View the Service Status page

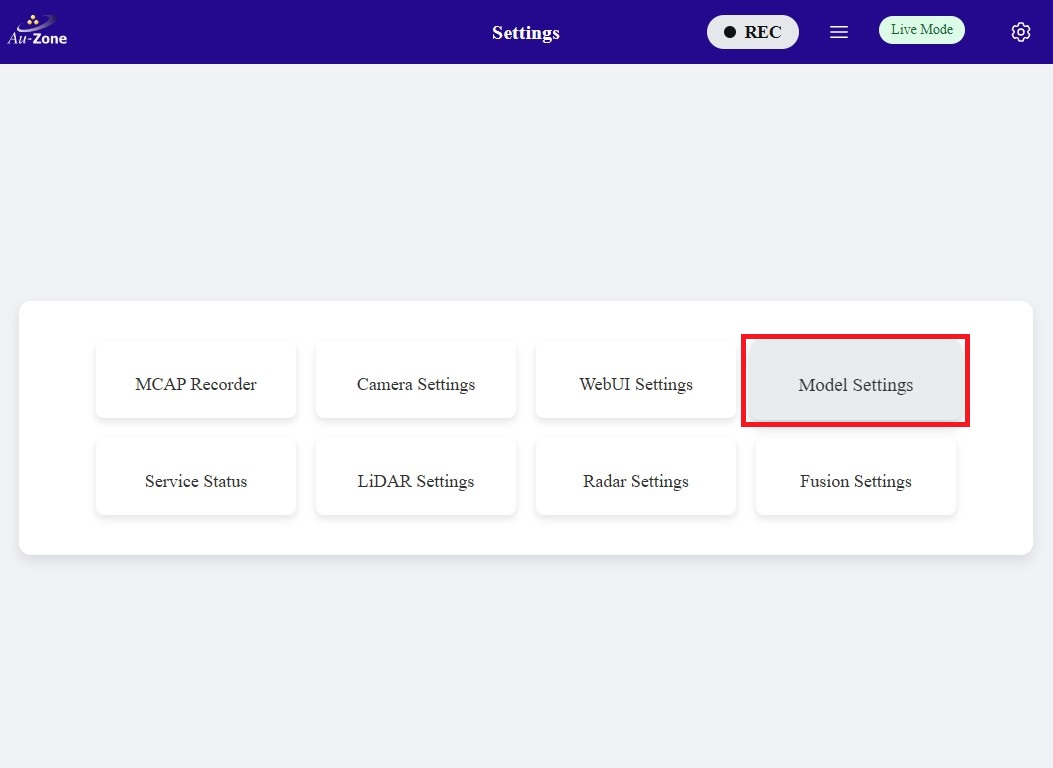tap(196, 481)
